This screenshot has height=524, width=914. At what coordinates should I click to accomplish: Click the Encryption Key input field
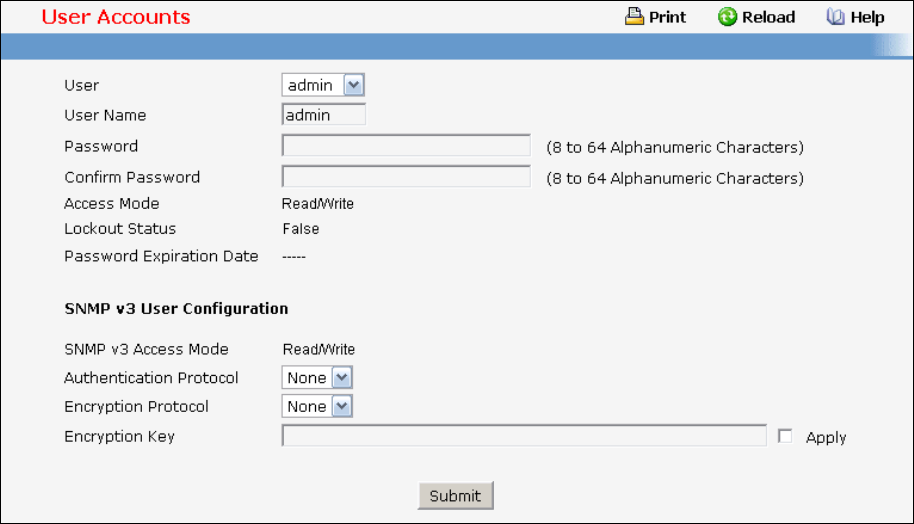524,436
